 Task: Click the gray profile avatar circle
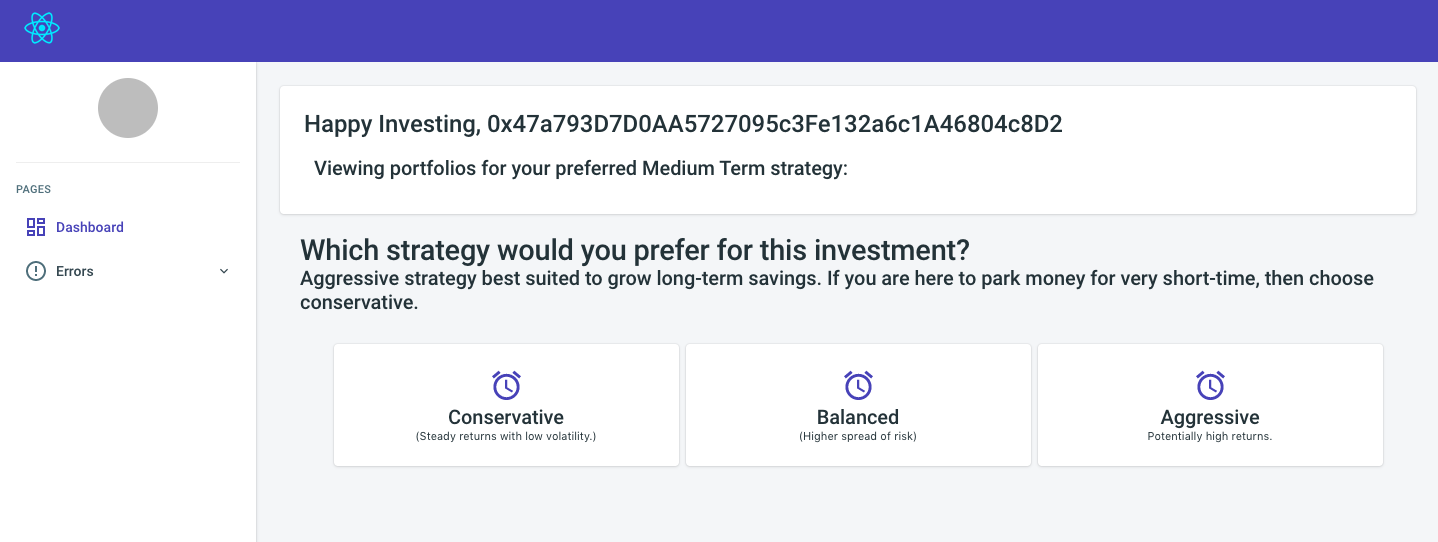(128, 108)
